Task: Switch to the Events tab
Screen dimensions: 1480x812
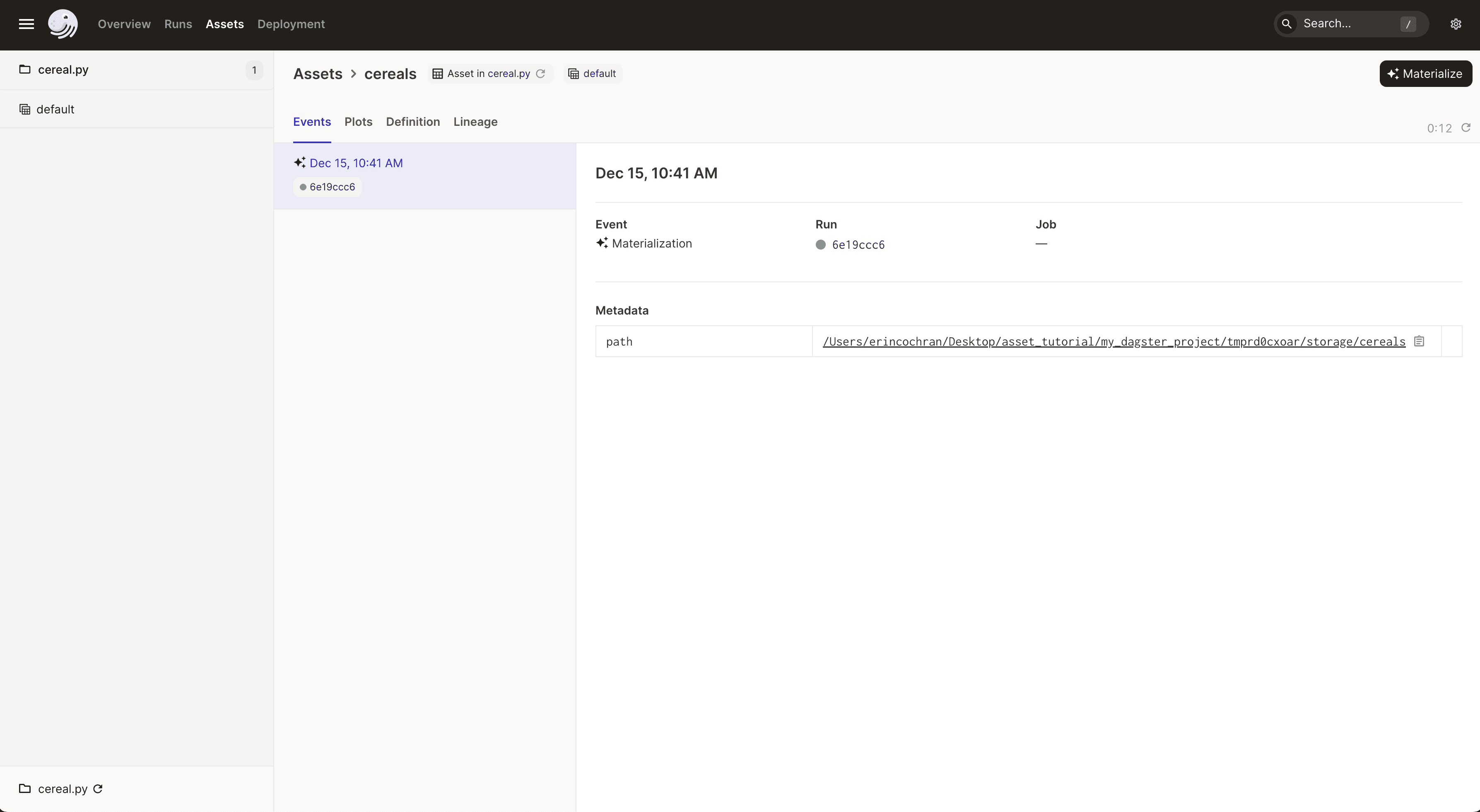Action: [312, 122]
